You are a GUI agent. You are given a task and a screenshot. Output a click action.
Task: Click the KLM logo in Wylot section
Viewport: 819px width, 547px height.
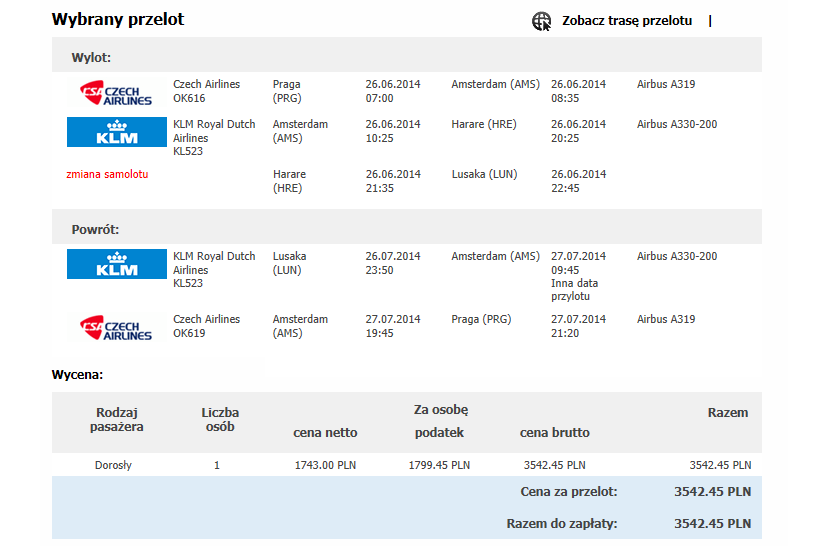pyautogui.click(x=117, y=132)
